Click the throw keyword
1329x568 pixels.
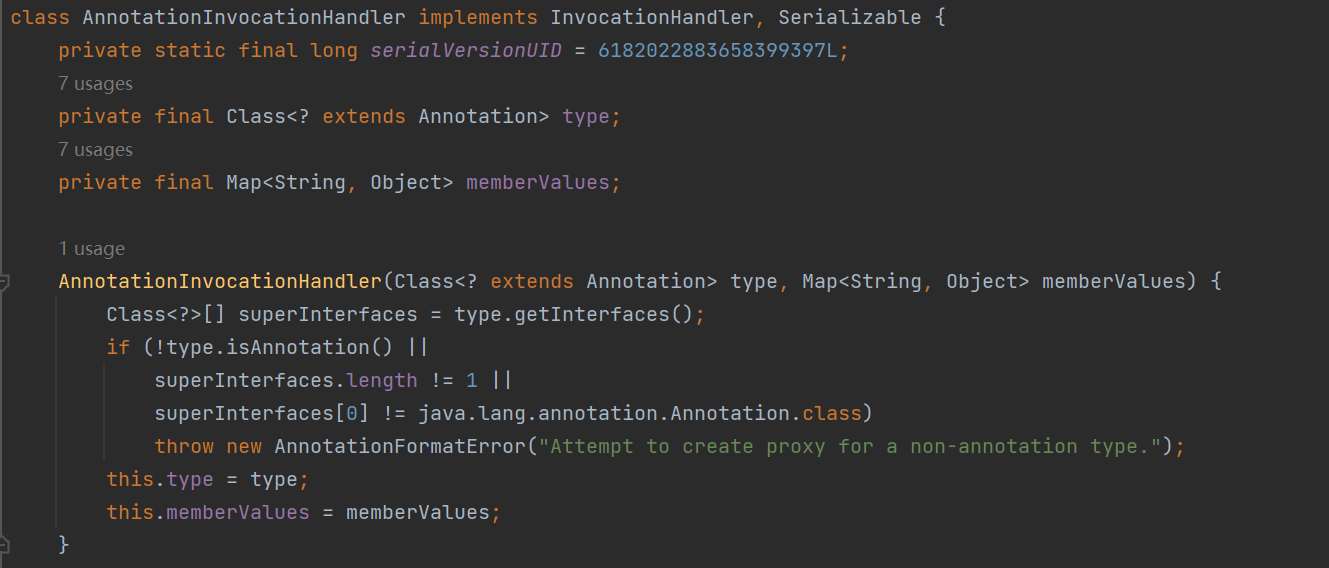(183, 447)
